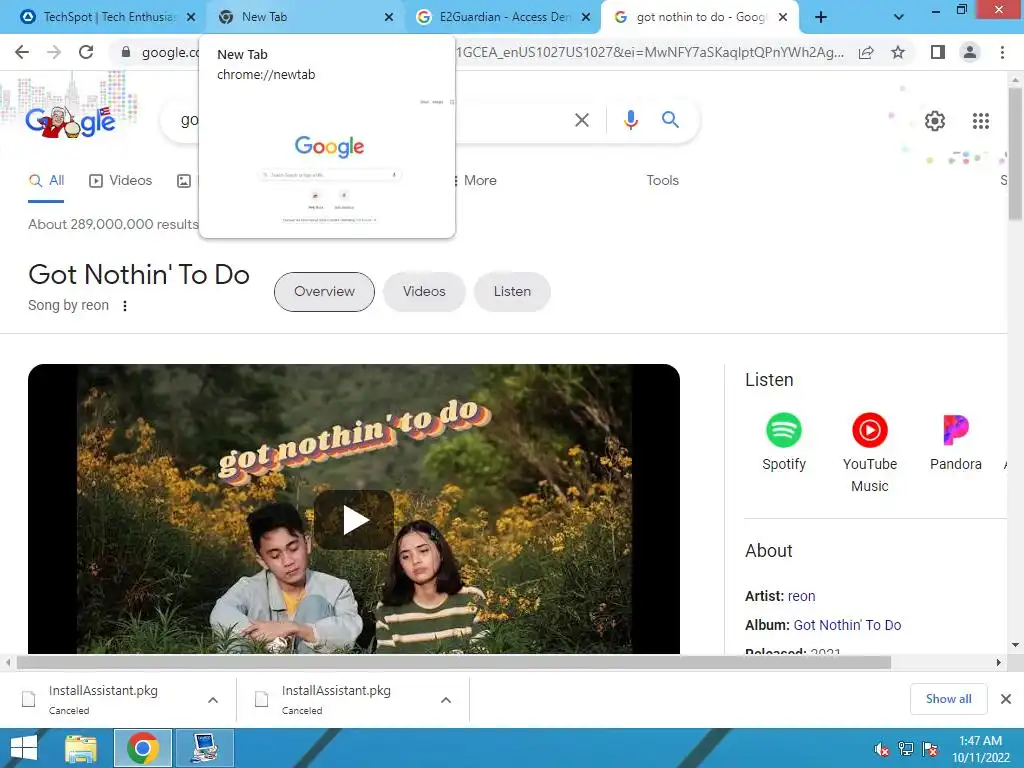Go forward to the next page
Screen dimensions: 1024x768
tap(54, 52)
